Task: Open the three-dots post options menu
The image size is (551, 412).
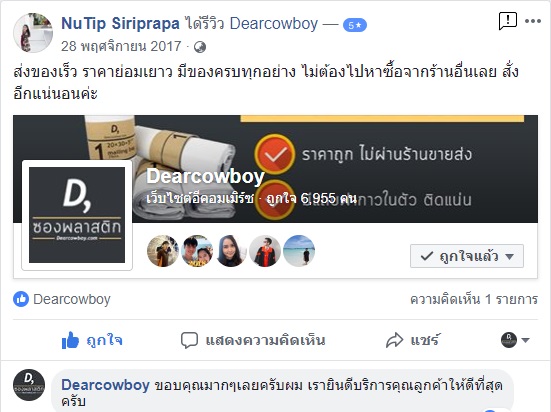Action: point(533,21)
